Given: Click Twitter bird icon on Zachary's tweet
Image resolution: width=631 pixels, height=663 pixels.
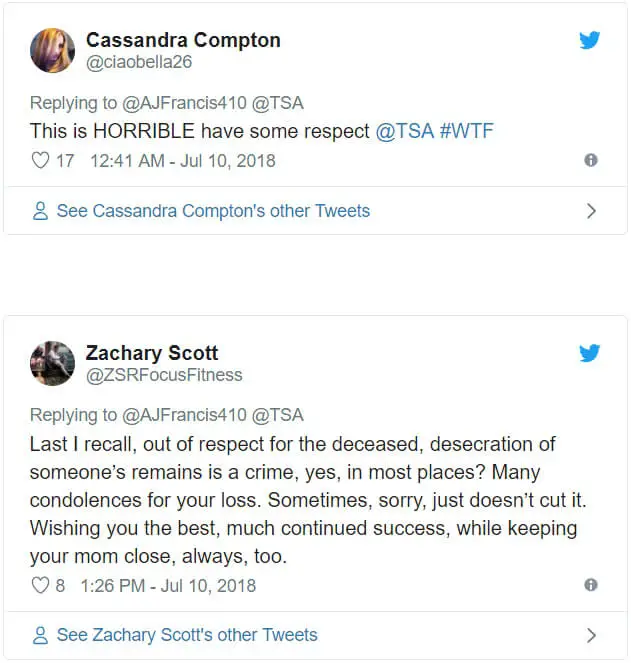Looking at the screenshot, I should coord(590,353).
